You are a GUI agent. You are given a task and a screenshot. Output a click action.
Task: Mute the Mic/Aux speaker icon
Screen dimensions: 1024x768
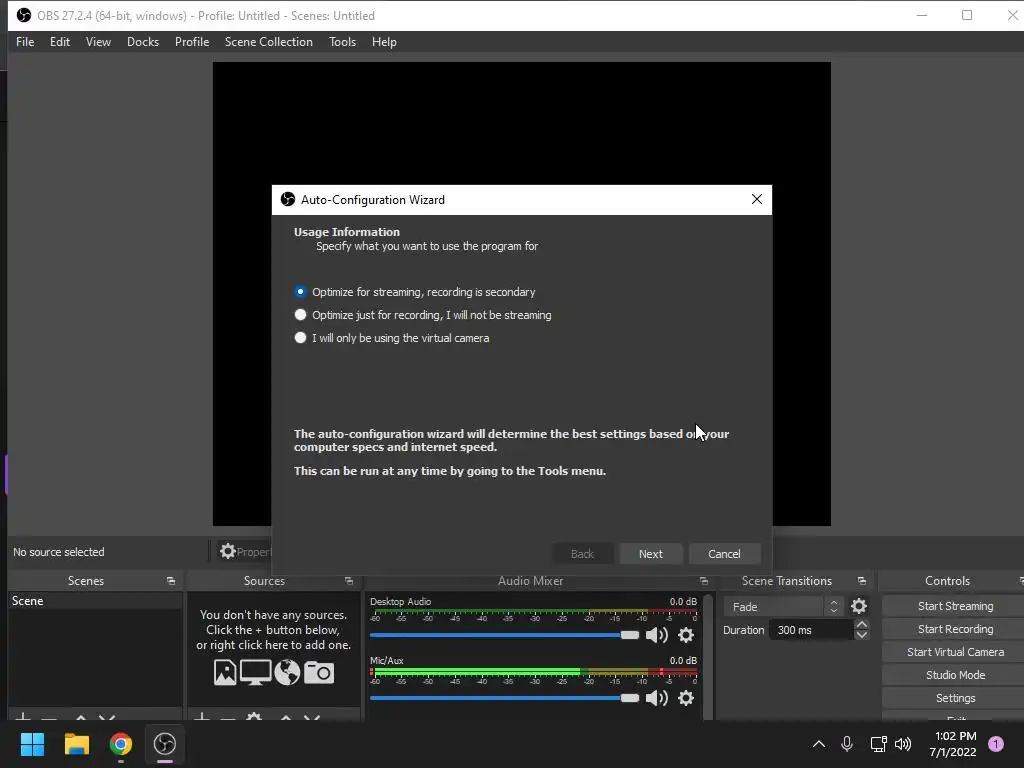[x=656, y=698]
